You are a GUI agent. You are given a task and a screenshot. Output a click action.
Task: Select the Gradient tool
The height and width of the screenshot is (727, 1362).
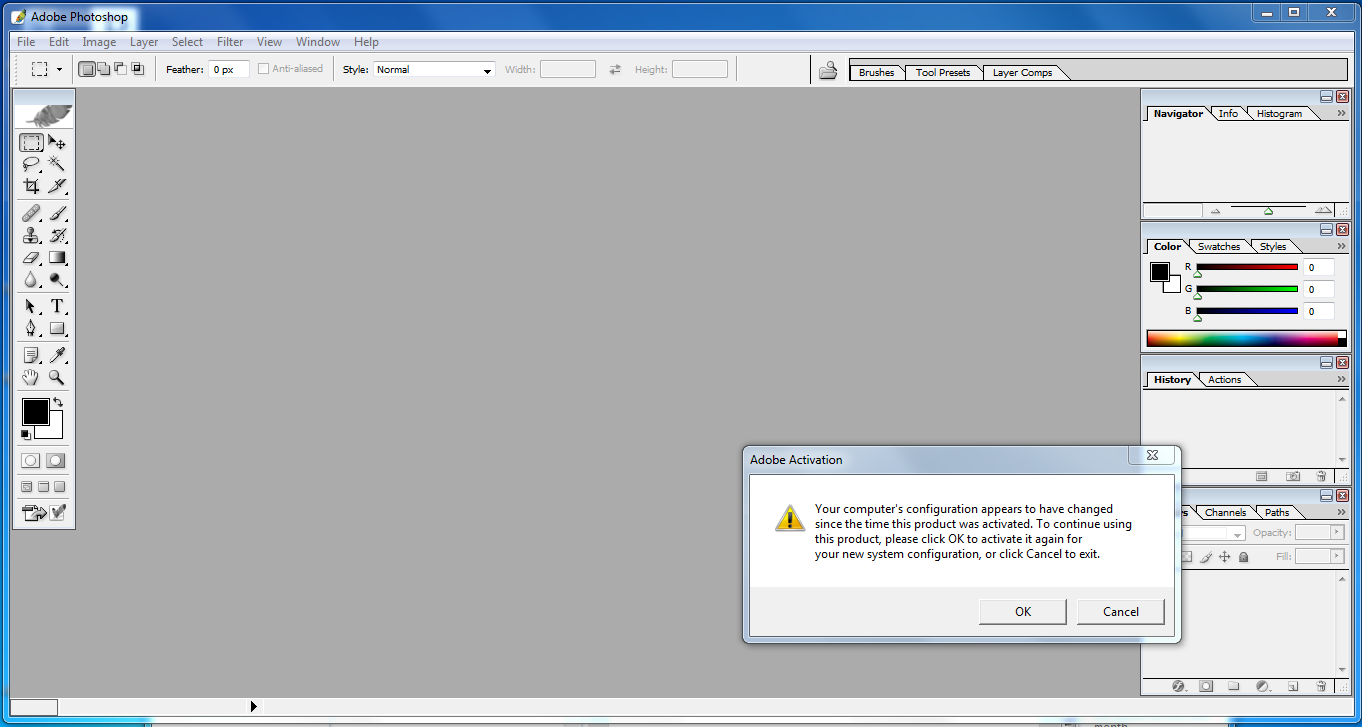57,258
